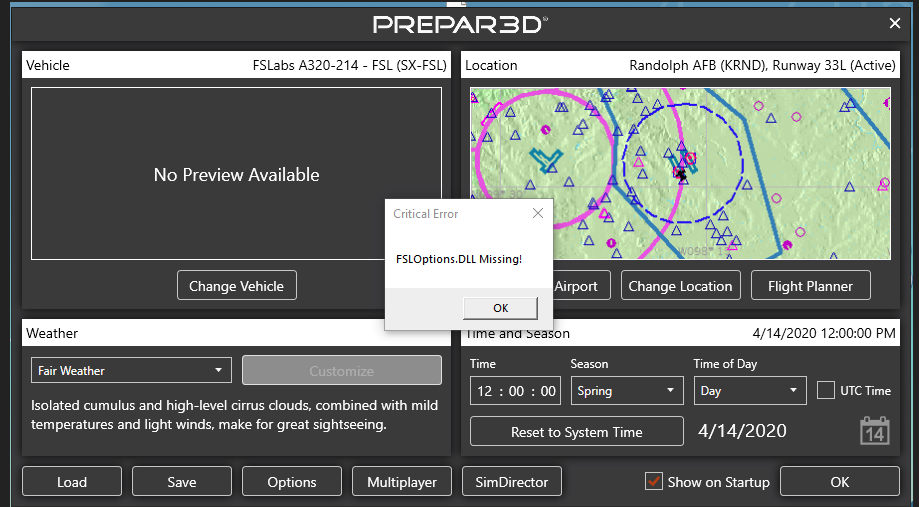Viewport: 919px width, 507px height.
Task: Click the vehicle name FSLabs A320-214 text
Action: click(x=350, y=65)
